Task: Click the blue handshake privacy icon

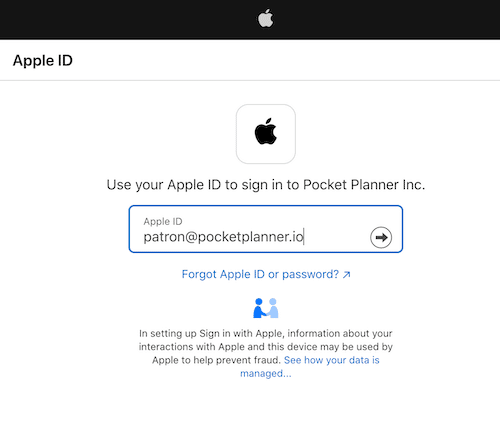Action: (266, 308)
